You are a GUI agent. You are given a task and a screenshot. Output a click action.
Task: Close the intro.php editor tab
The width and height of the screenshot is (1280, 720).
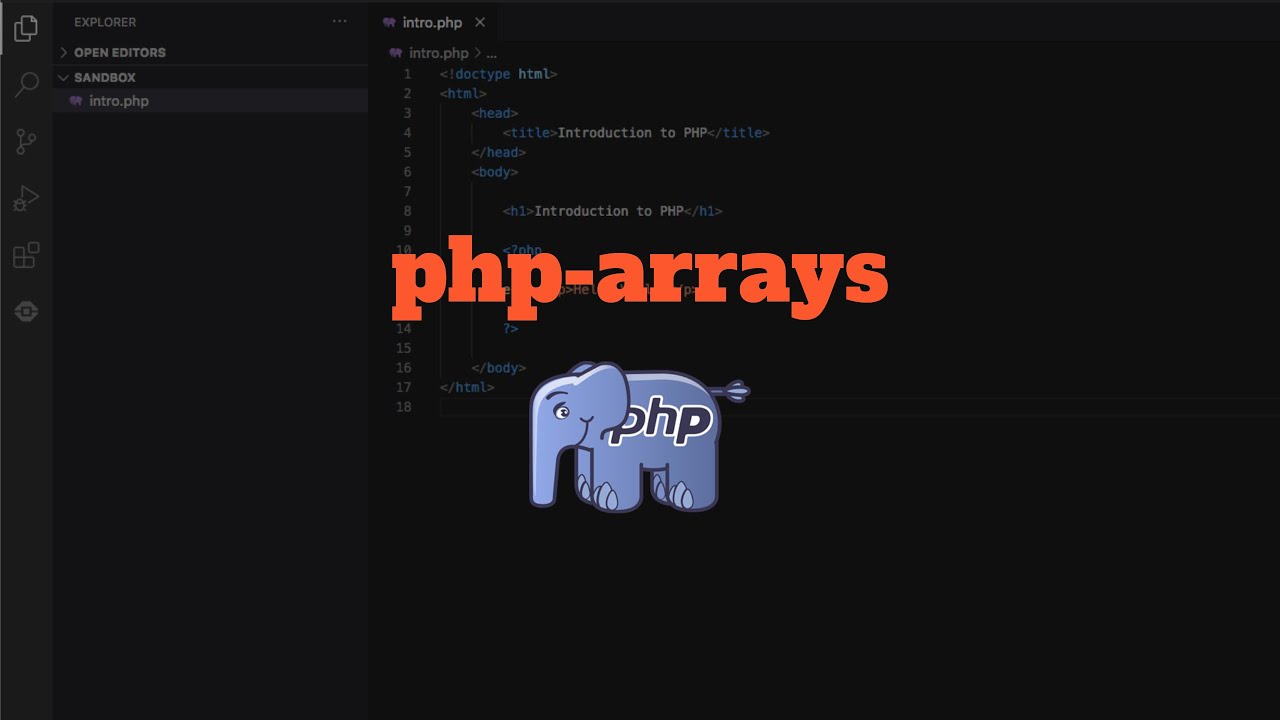(480, 22)
